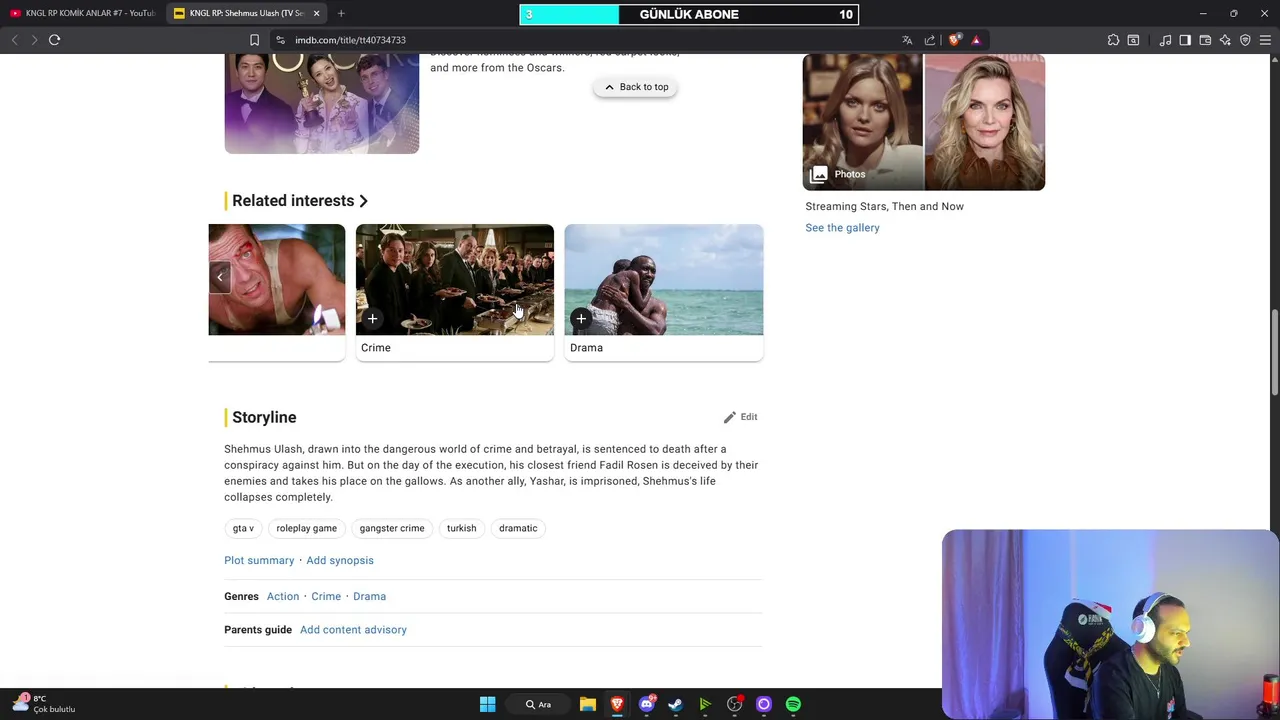Image resolution: width=1280 pixels, height=720 pixels.
Task: Select the gta v keyword chip
Action: 243,528
